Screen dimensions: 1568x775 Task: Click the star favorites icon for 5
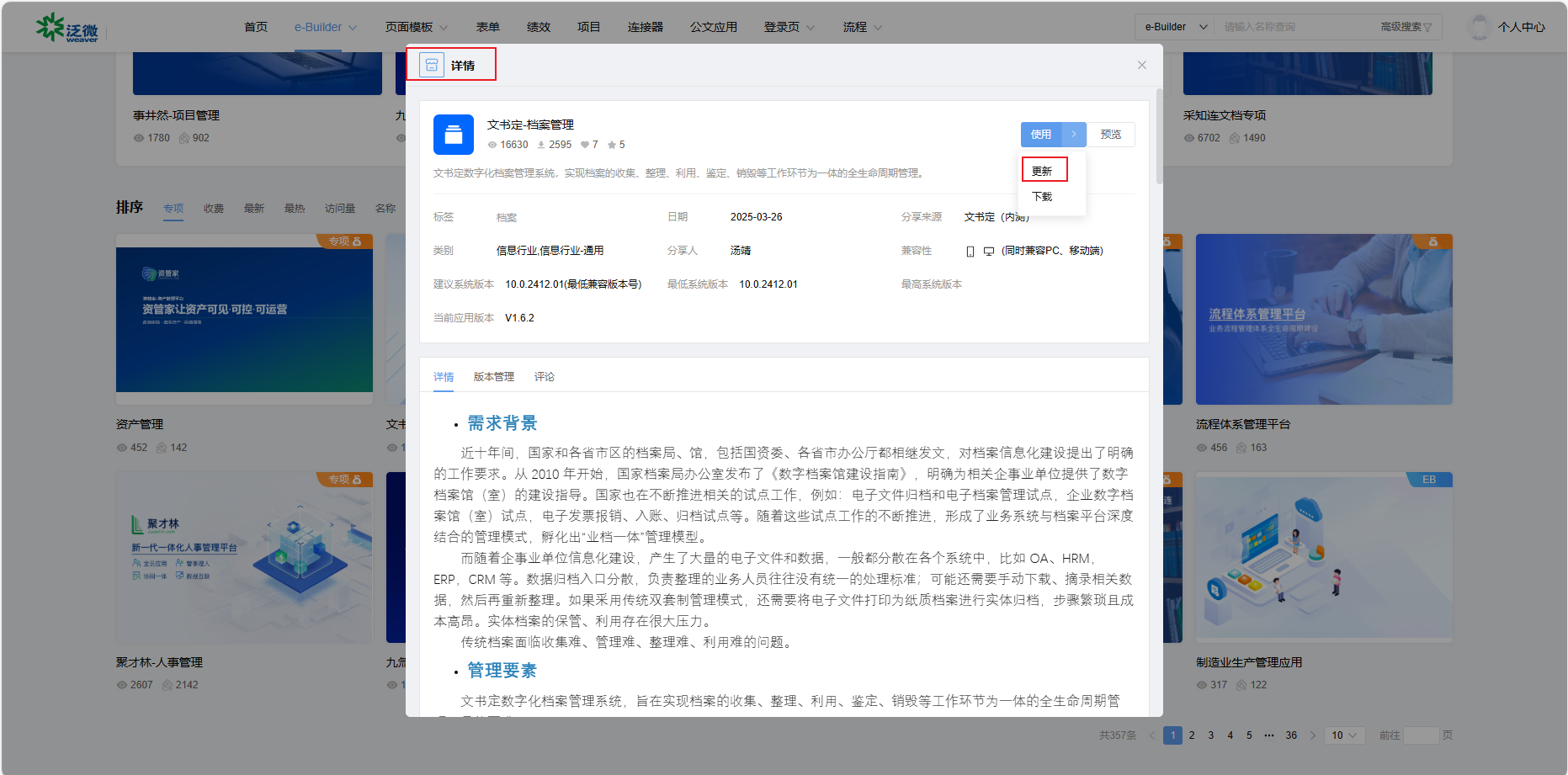(612, 145)
